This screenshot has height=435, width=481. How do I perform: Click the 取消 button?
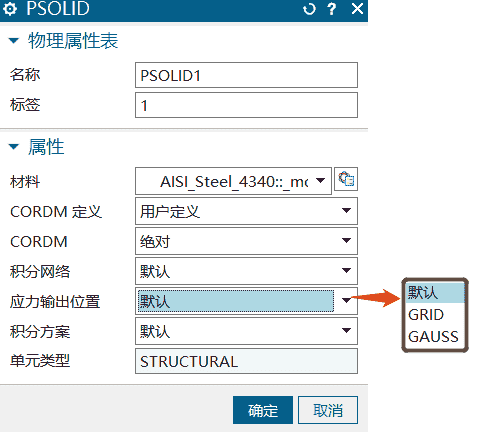328,410
